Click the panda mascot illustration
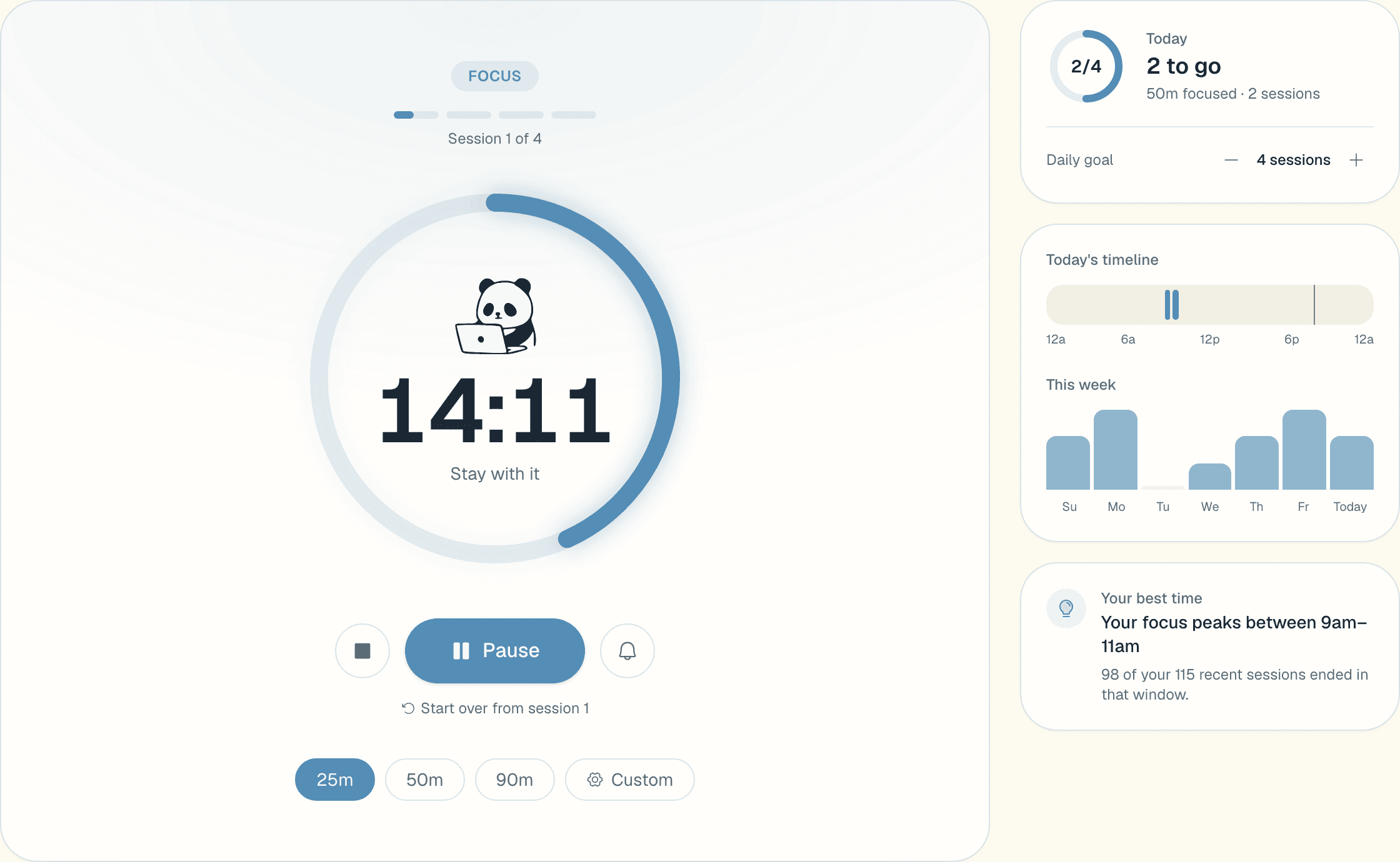 496,316
